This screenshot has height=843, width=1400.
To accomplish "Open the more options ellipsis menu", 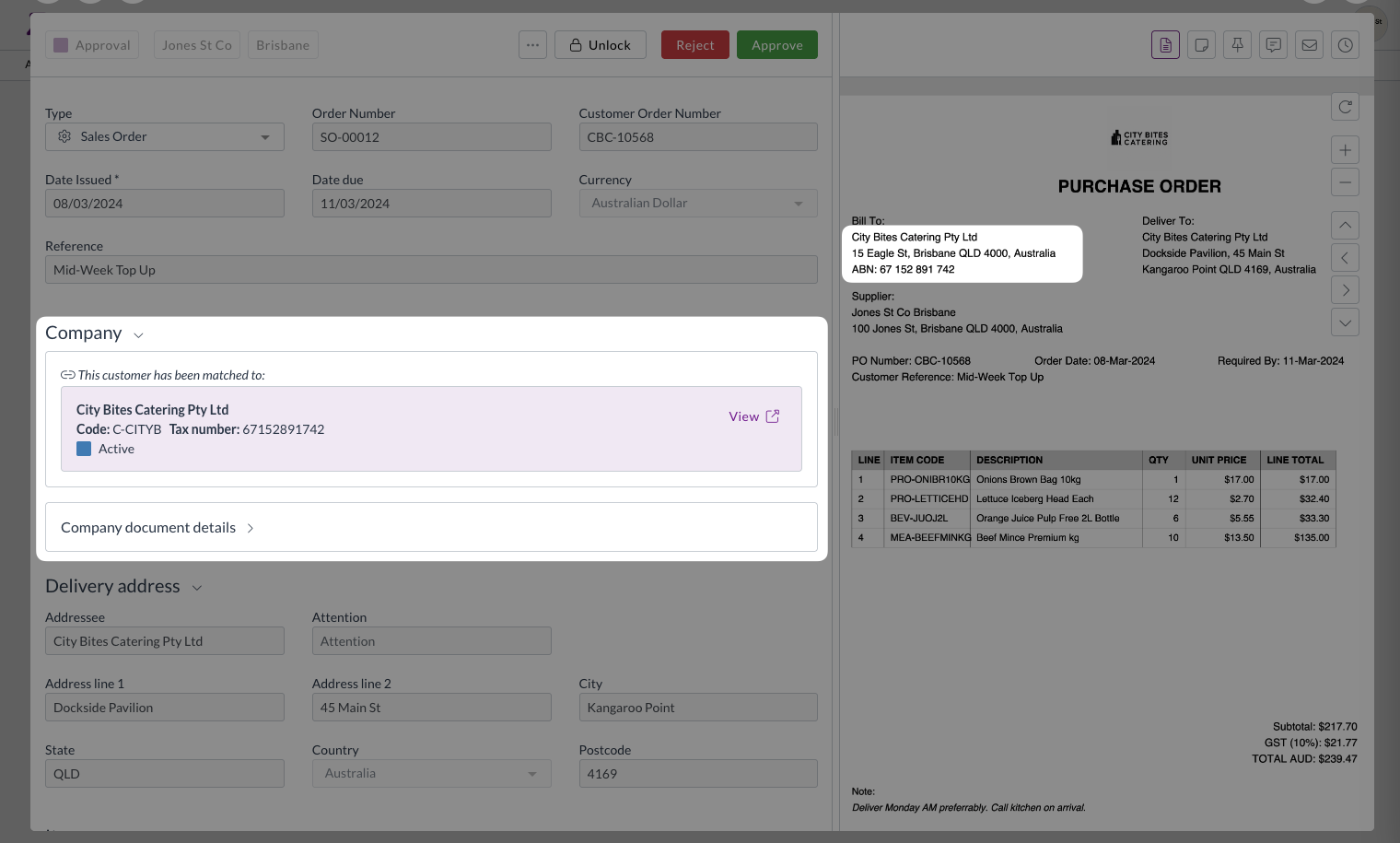I will pyautogui.click(x=532, y=44).
